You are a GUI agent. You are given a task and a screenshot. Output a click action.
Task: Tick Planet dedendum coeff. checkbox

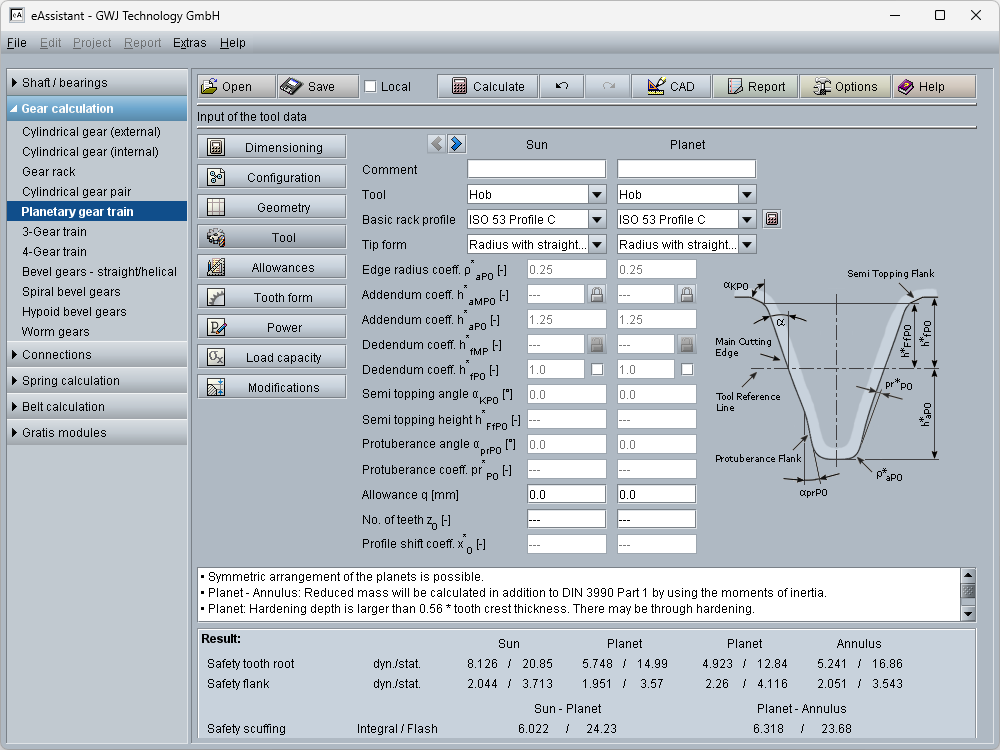[687, 369]
